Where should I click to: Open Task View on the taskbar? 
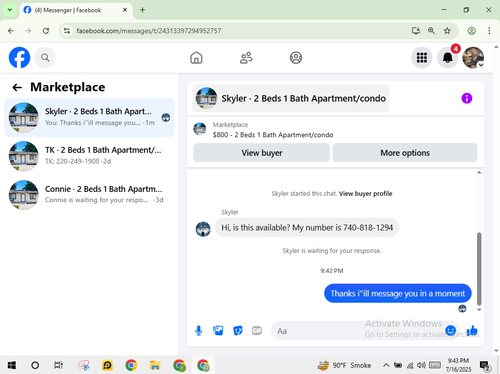(x=58, y=365)
